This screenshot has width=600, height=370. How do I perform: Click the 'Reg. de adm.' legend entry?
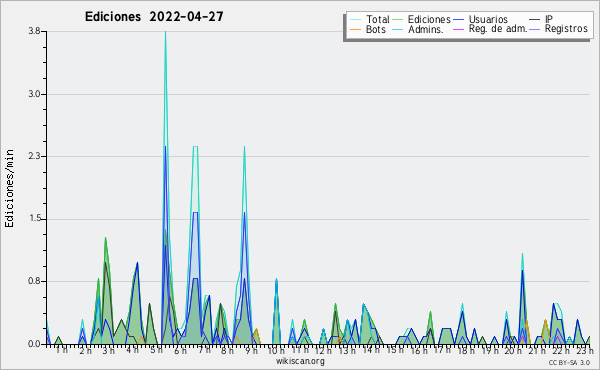click(x=498, y=29)
